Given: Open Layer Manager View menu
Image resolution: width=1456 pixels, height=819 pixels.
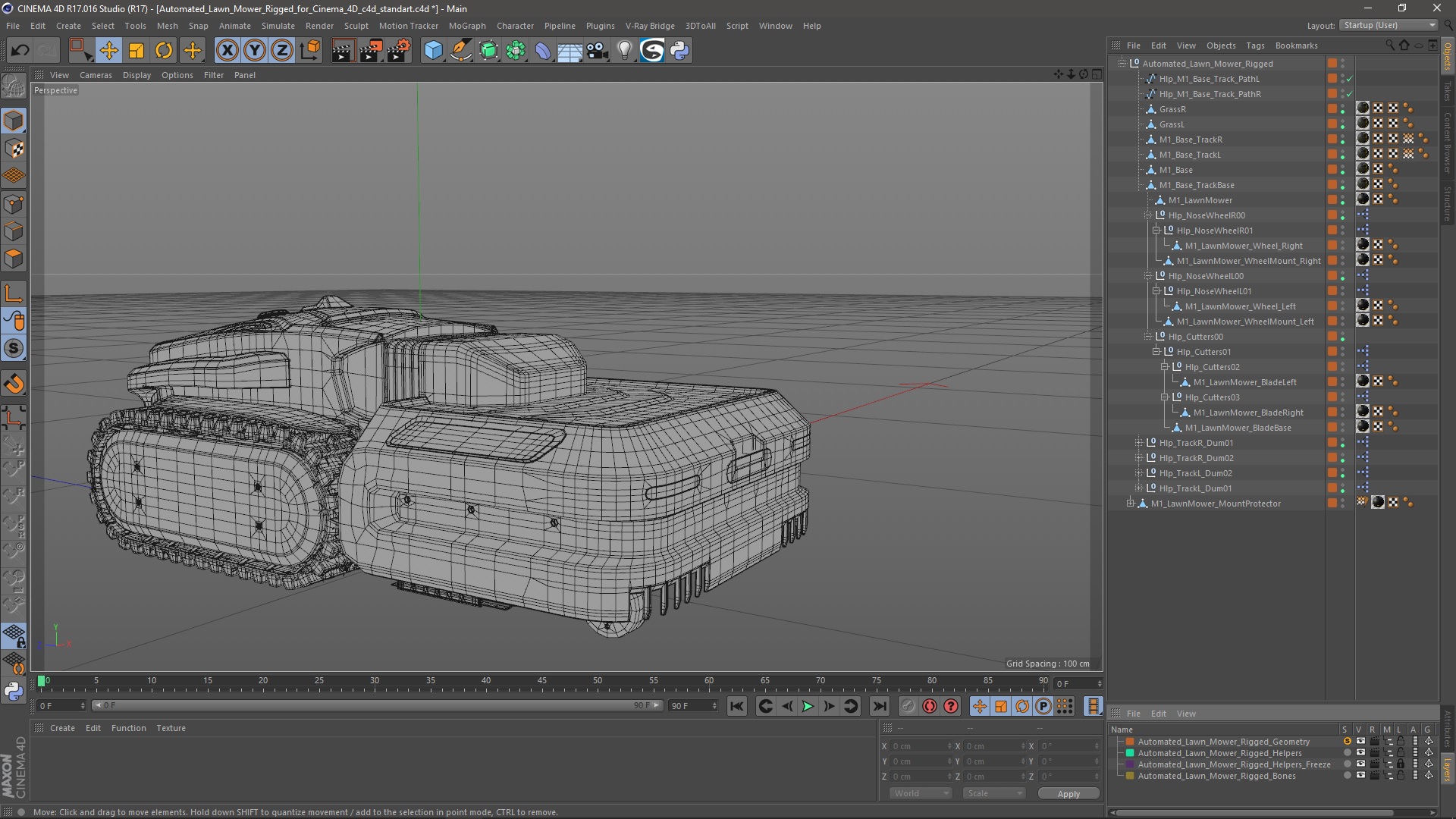Looking at the screenshot, I should click(x=1186, y=714).
